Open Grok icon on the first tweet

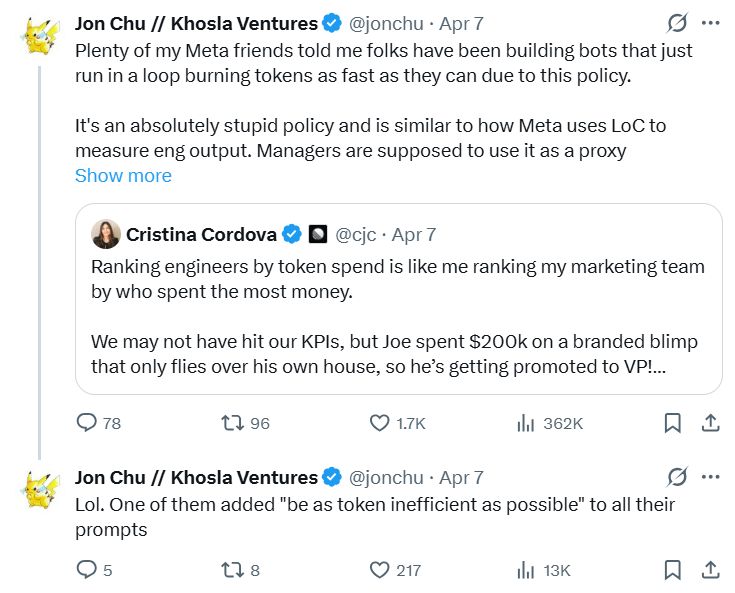tap(676, 23)
